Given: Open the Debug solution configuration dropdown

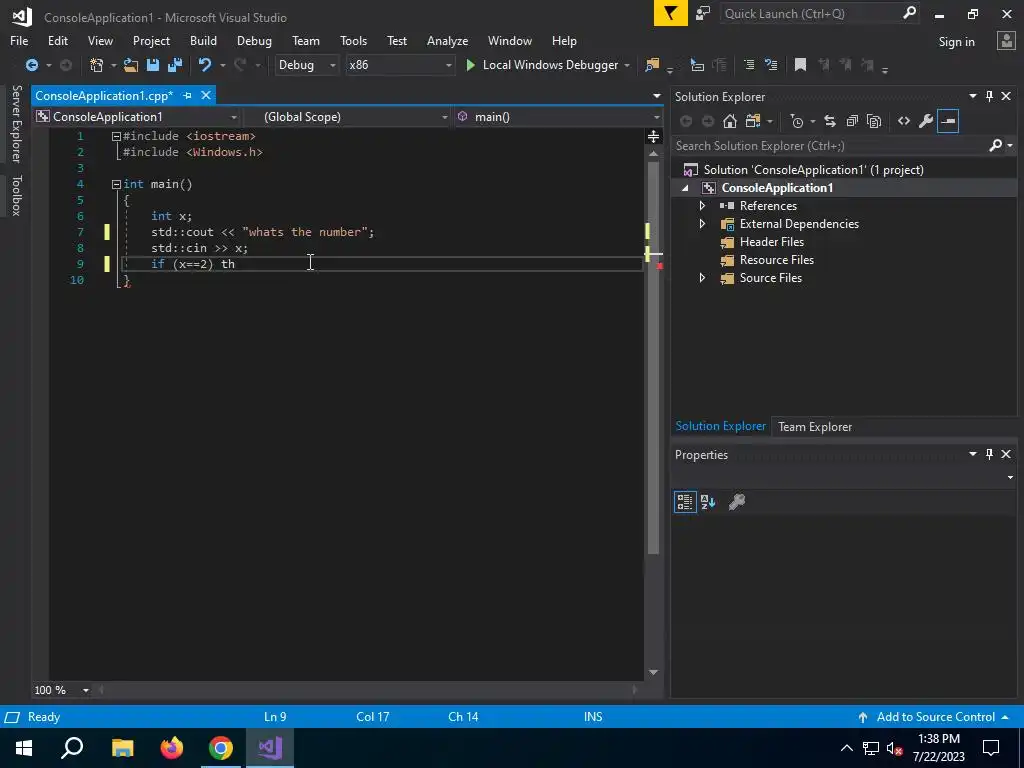Looking at the screenshot, I should click(x=306, y=65).
